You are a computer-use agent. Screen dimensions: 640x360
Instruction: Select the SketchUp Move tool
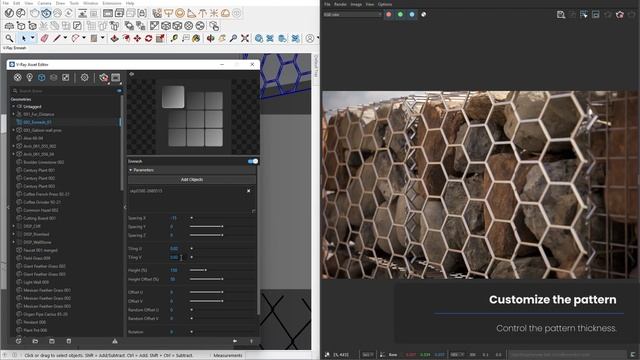(137, 38)
